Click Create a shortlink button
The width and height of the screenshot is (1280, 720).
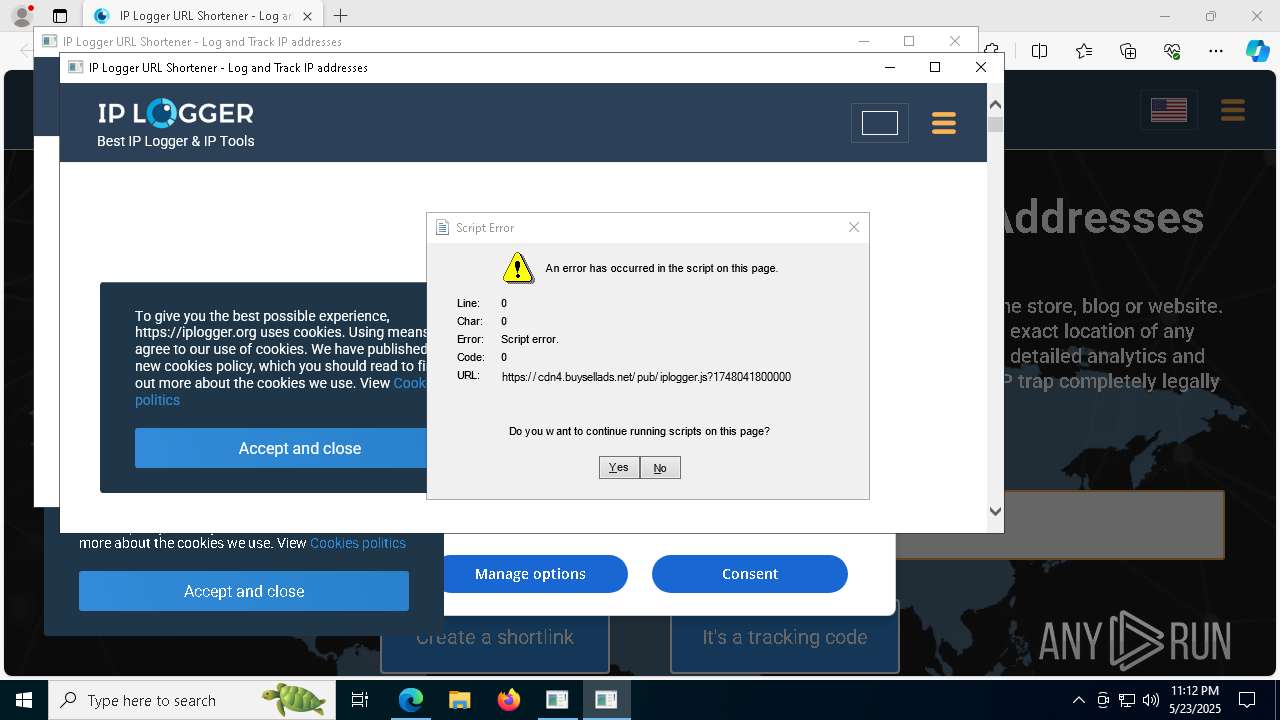[495, 637]
